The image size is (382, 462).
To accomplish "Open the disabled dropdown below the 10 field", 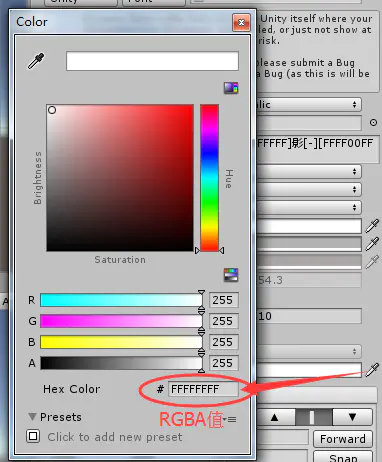I will (309, 351).
